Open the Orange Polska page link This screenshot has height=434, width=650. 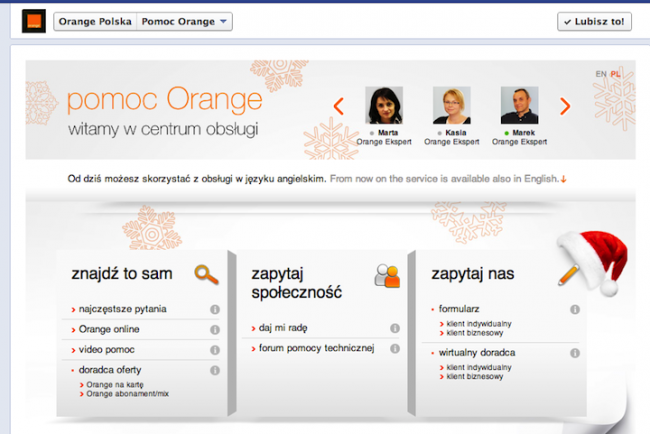(95, 22)
